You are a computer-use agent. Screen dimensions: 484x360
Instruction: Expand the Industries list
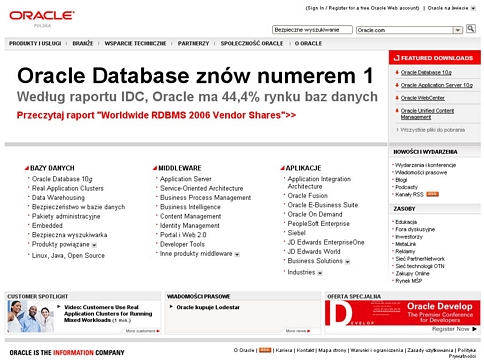[320, 273]
